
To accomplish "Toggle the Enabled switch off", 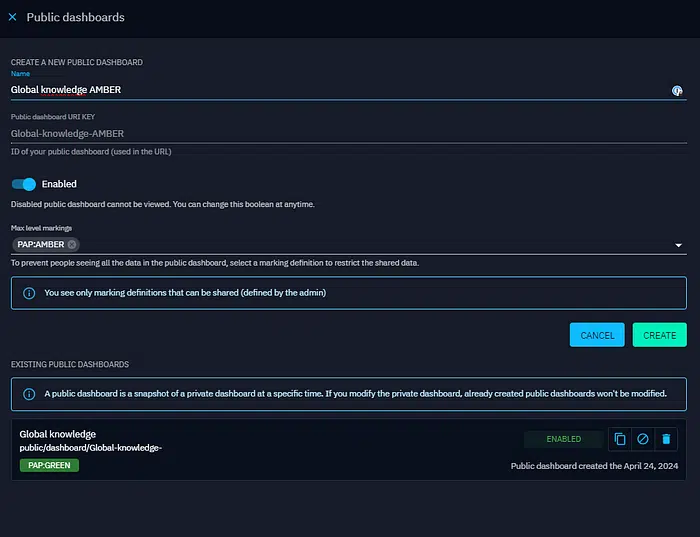I will click(x=24, y=184).
